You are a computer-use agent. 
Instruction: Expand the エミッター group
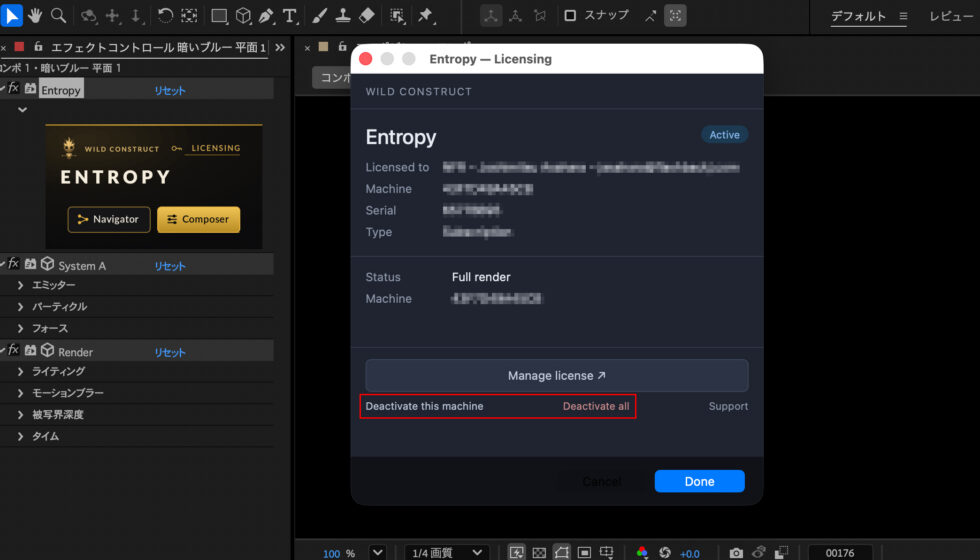tap(21, 285)
